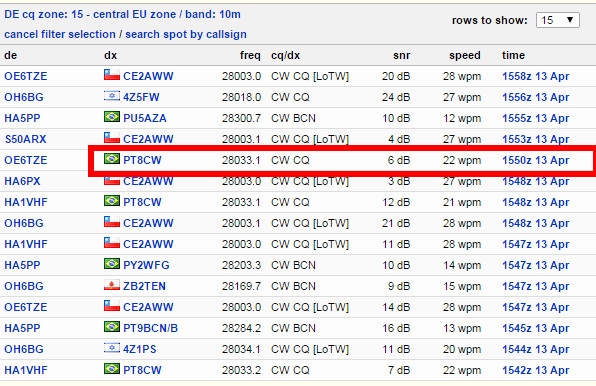Open the rows to show dropdown
Viewport: 596px width, 386px height.
pyautogui.click(x=557, y=20)
